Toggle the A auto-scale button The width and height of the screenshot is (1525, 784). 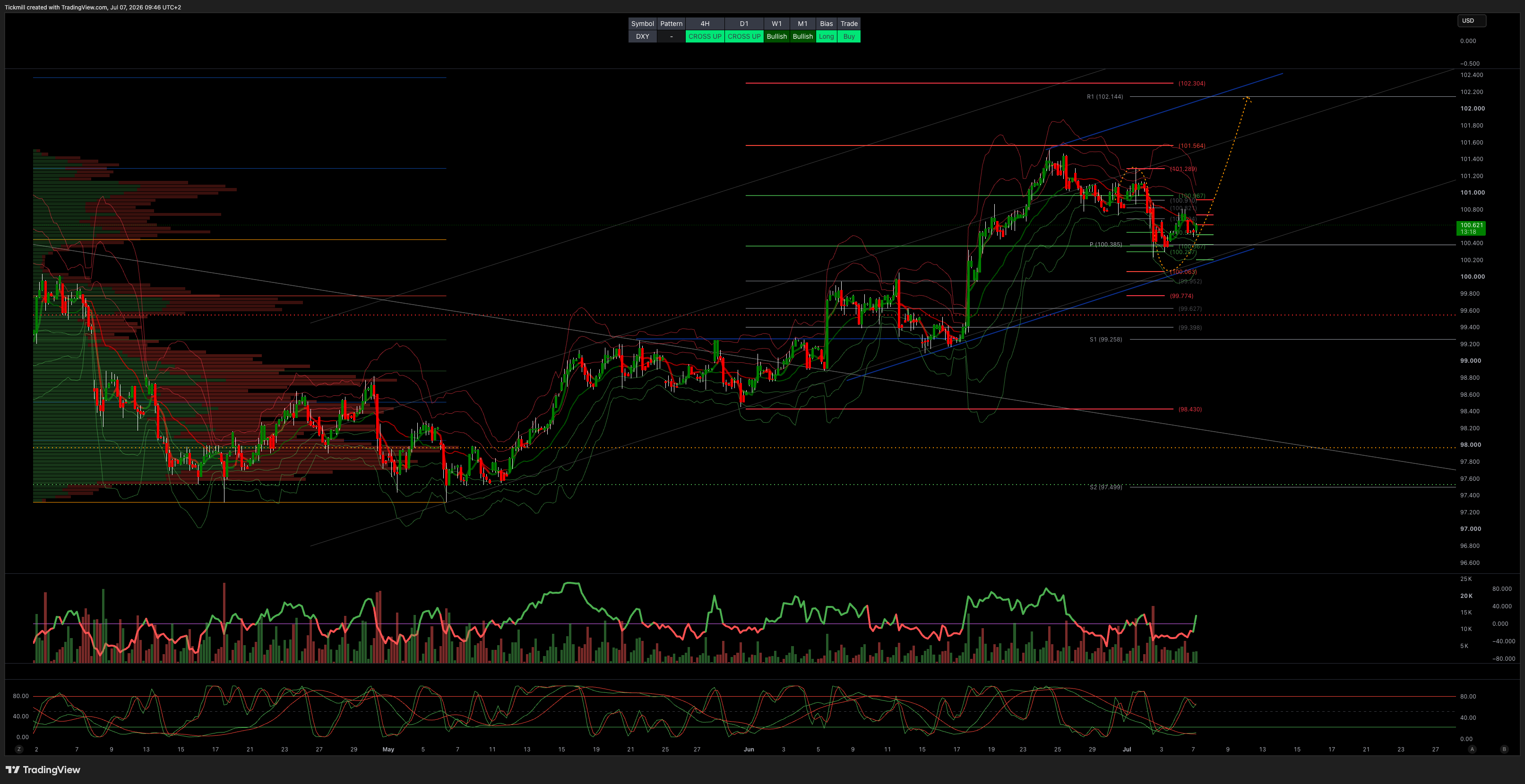pos(1473,749)
